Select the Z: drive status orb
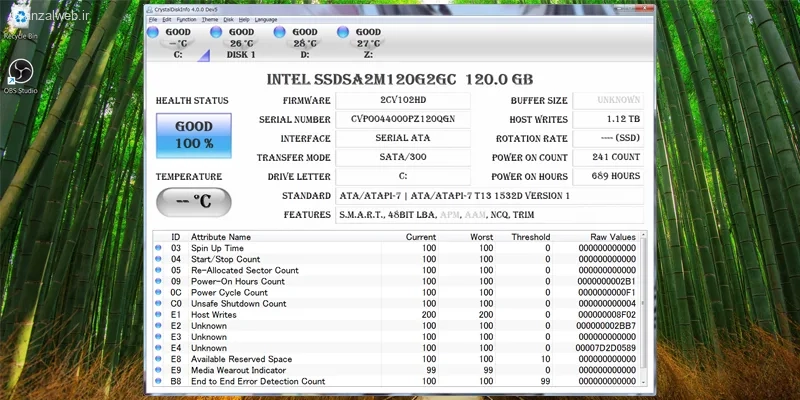The height and width of the screenshot is (400, 800). coord(343,32)
